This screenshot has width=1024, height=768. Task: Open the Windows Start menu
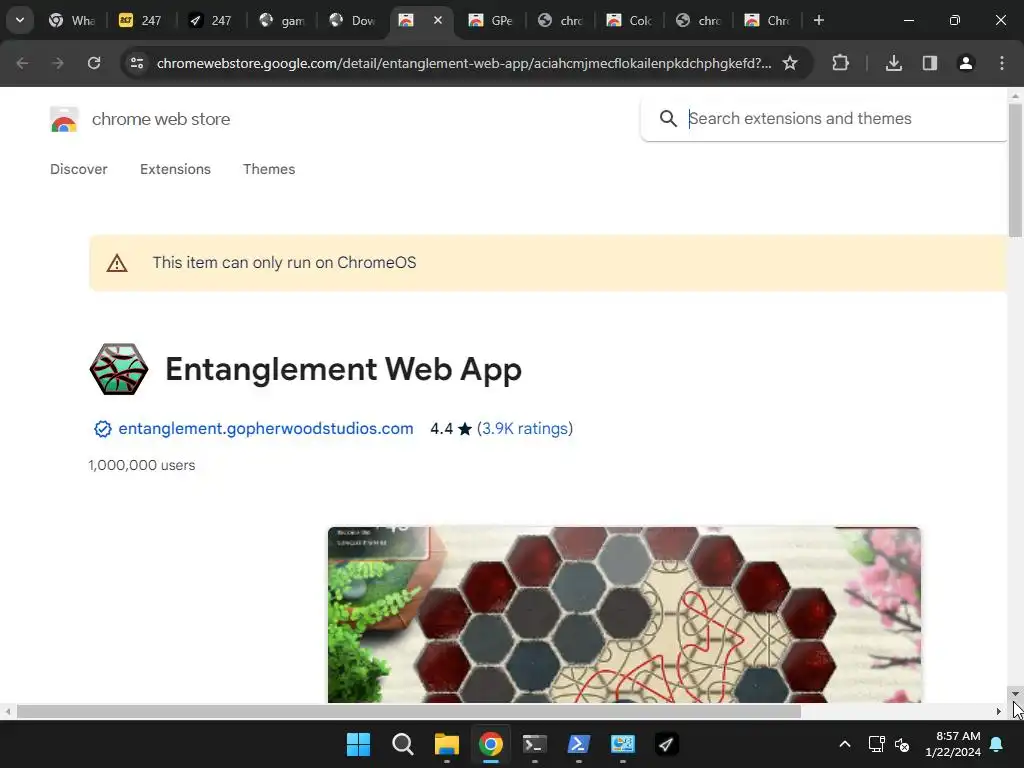click(358, 744)
